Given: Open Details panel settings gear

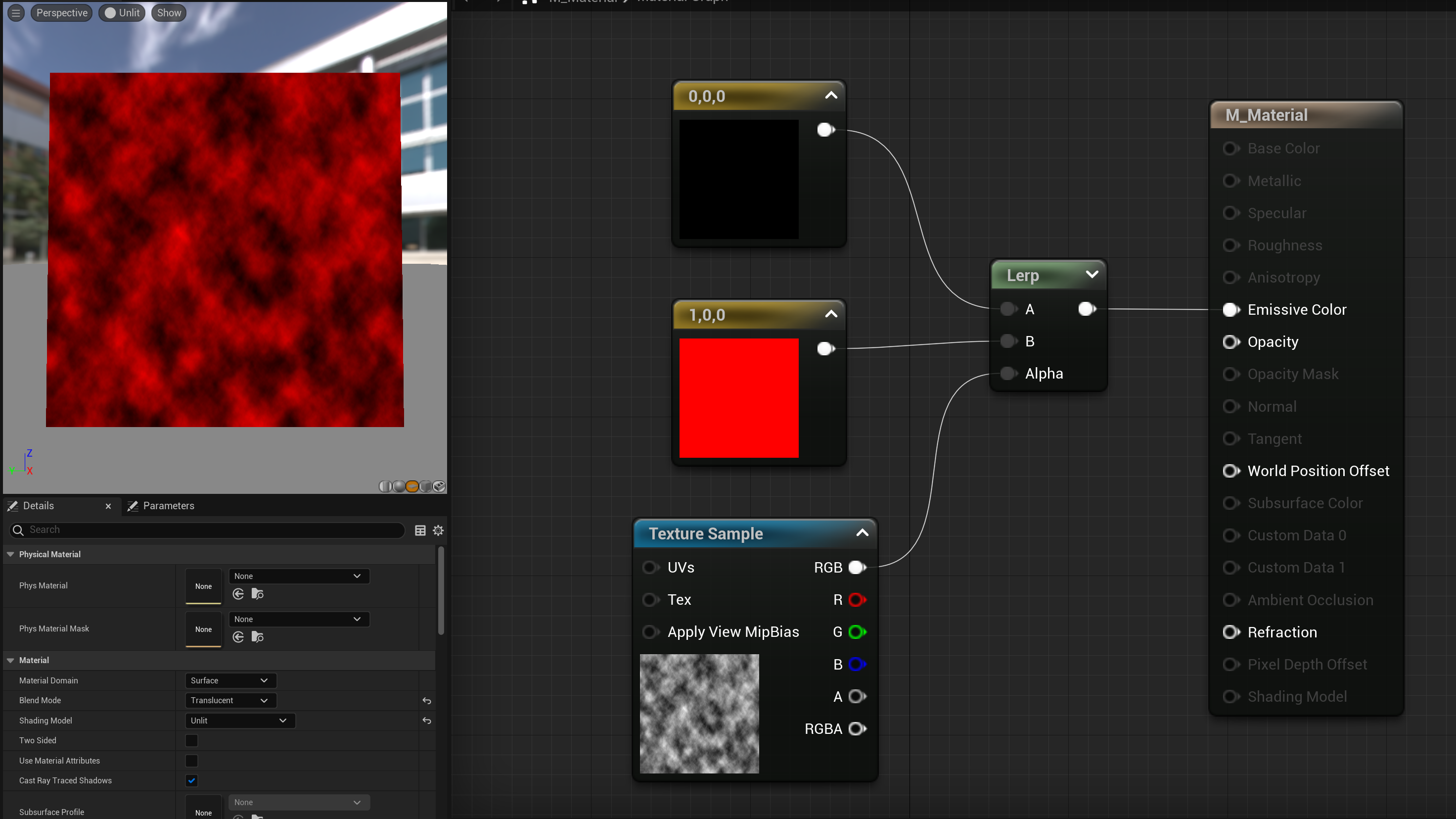Looking at the screenshot, I should tap(438, 530).
